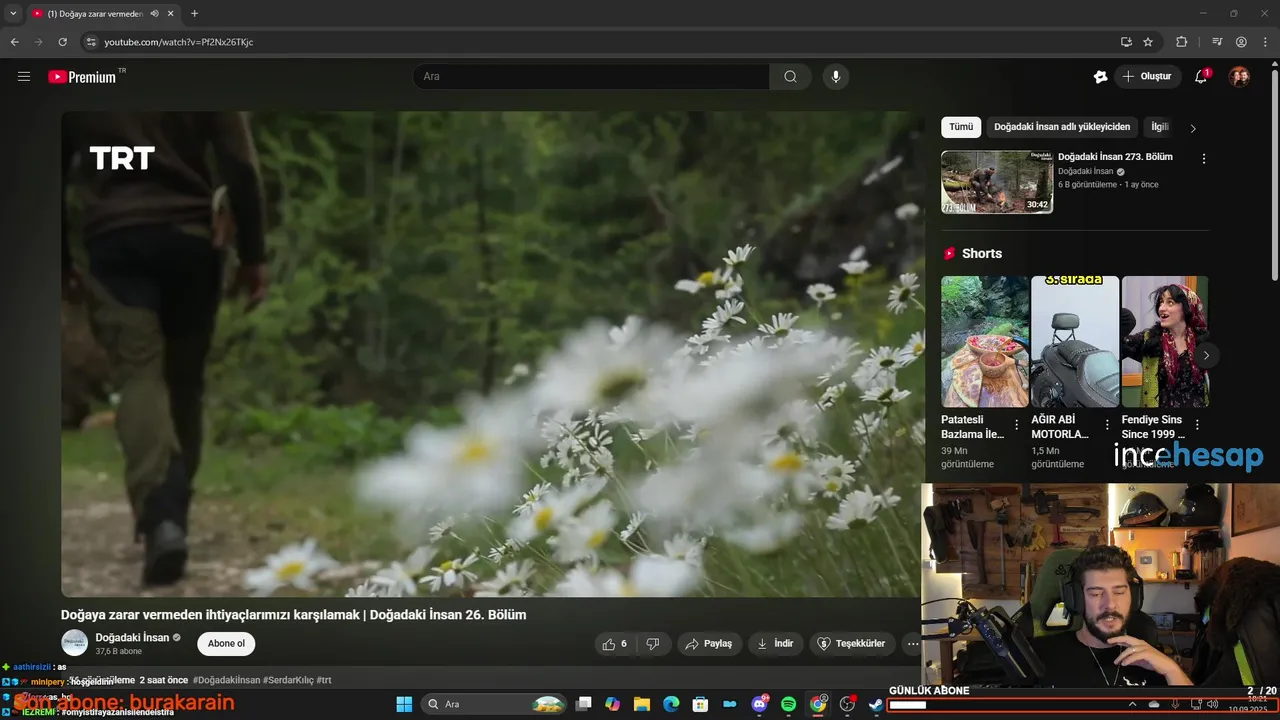
Task: Click the sparkle icon next to Oluştur
Action: [1100, 76]
